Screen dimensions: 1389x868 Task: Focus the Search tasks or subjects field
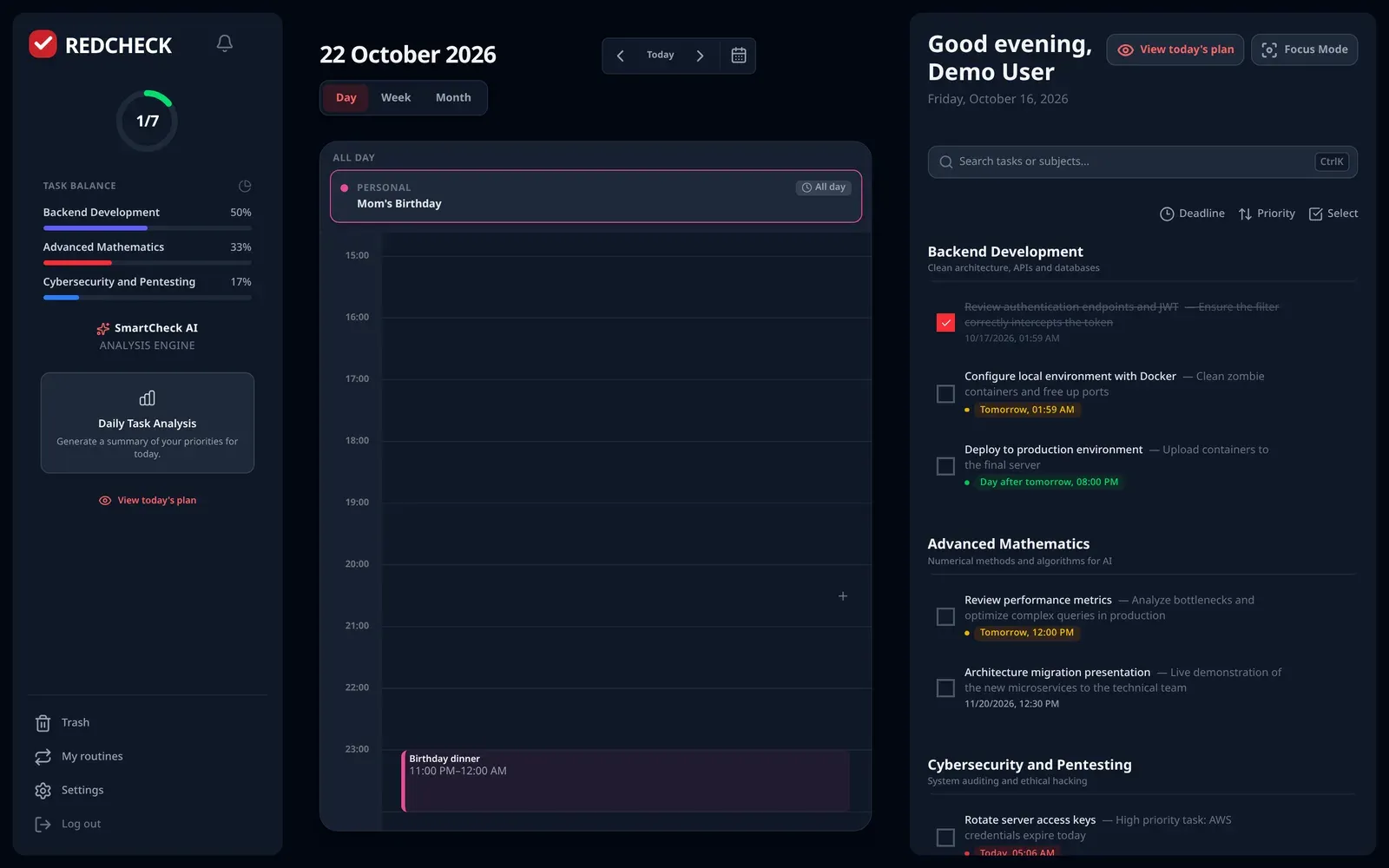tap(1142, 162)
